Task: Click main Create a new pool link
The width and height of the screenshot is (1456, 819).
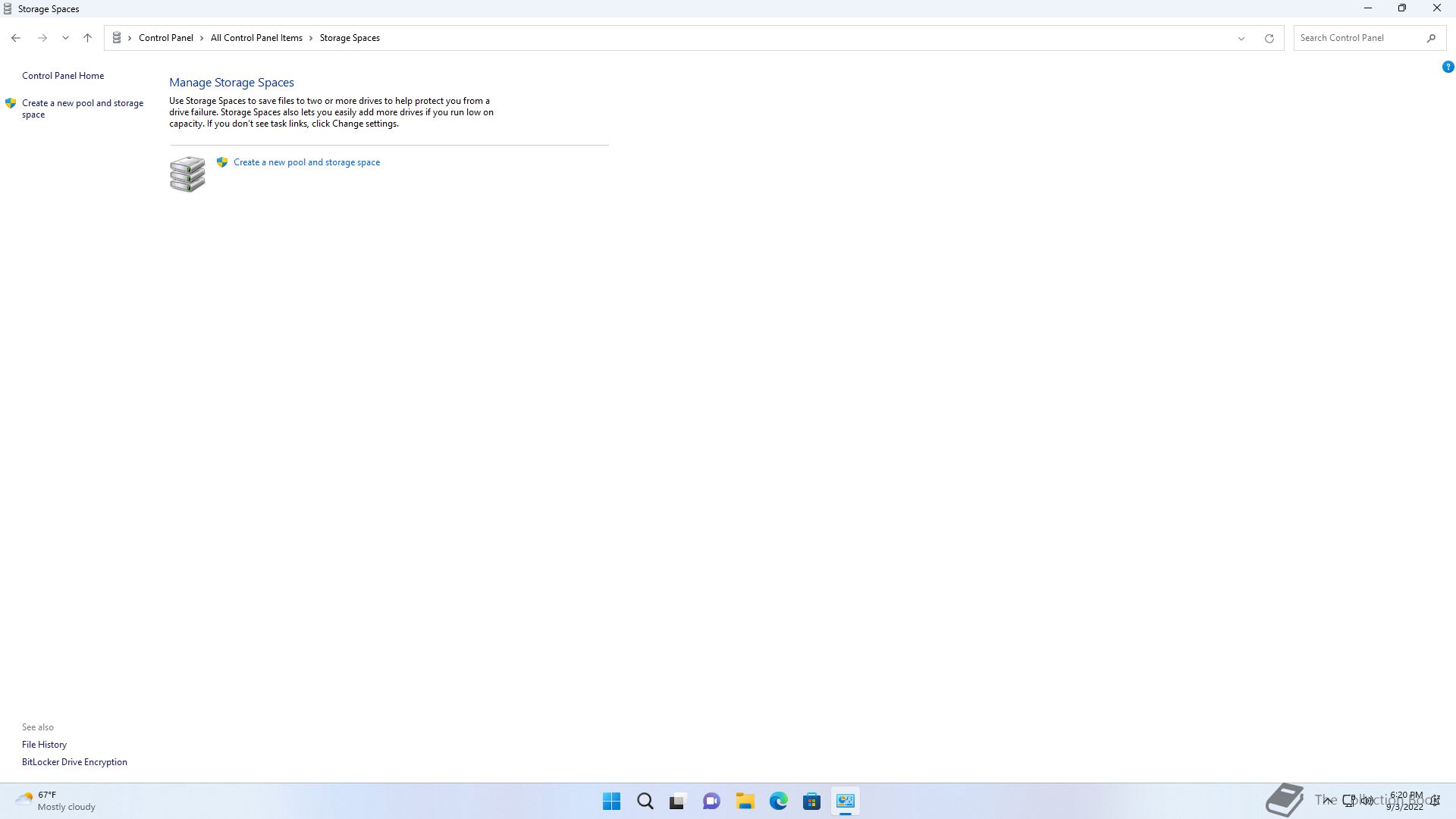Action: [x=306, y=162]
